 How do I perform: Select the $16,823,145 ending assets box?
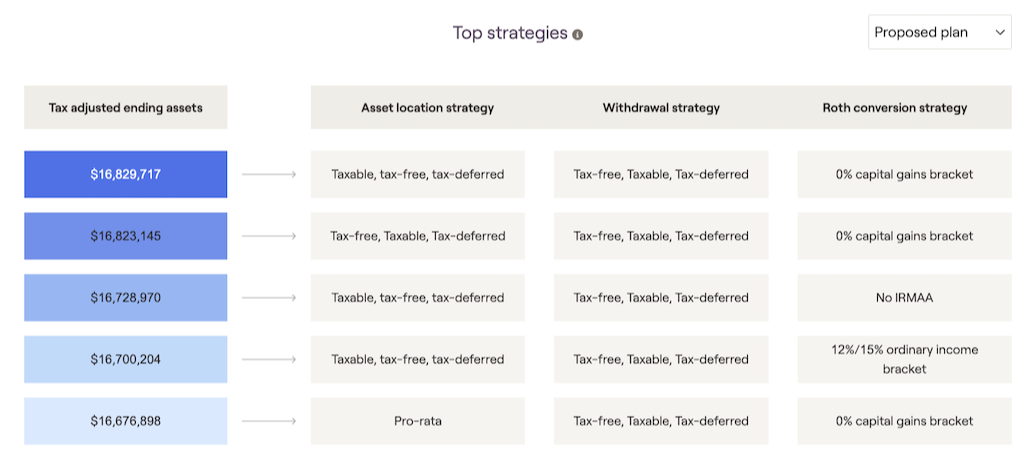125,236
